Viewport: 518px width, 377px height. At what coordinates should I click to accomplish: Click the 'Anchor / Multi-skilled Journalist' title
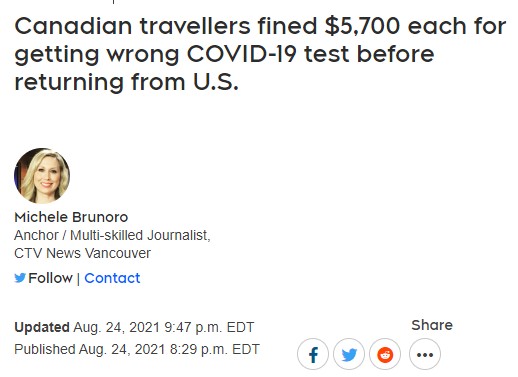pos(112,235)
